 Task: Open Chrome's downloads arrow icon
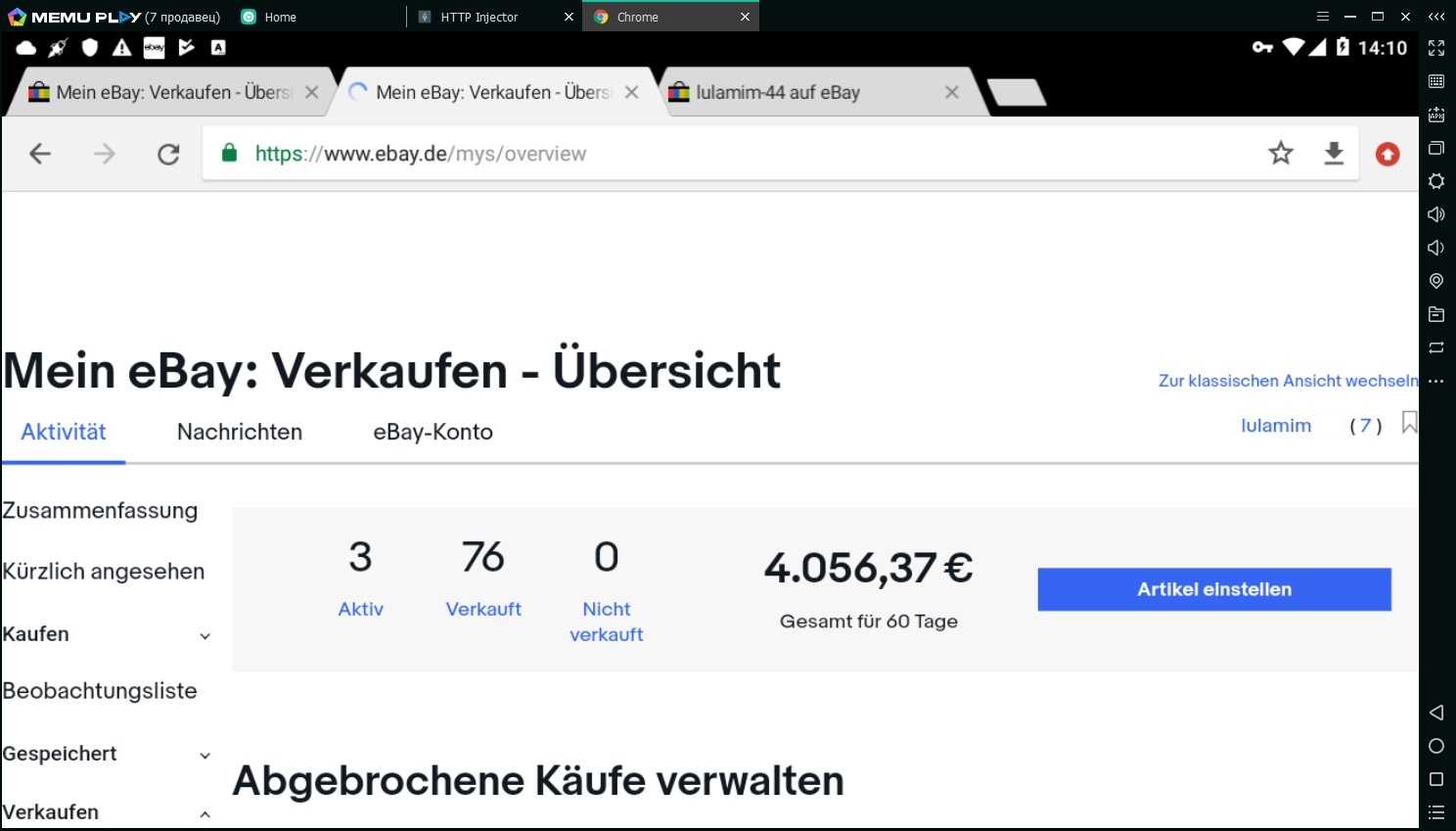point(1334,153)
